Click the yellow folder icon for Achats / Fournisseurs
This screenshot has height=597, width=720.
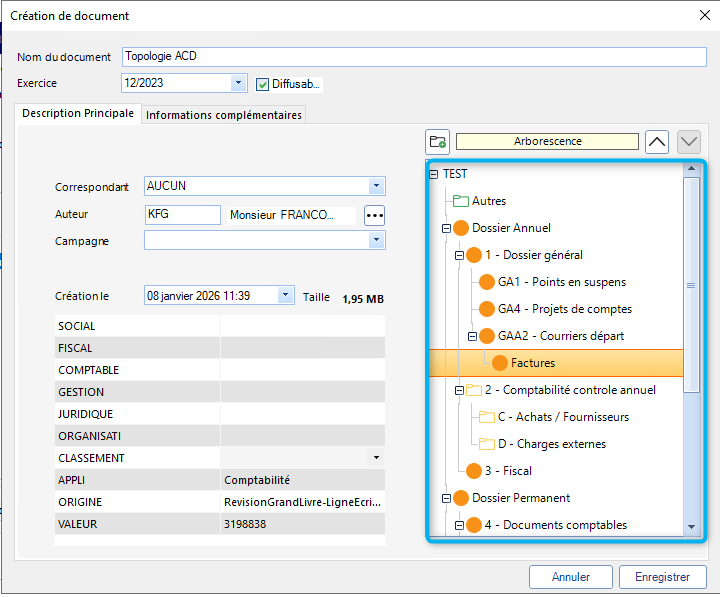coord(487,417)
